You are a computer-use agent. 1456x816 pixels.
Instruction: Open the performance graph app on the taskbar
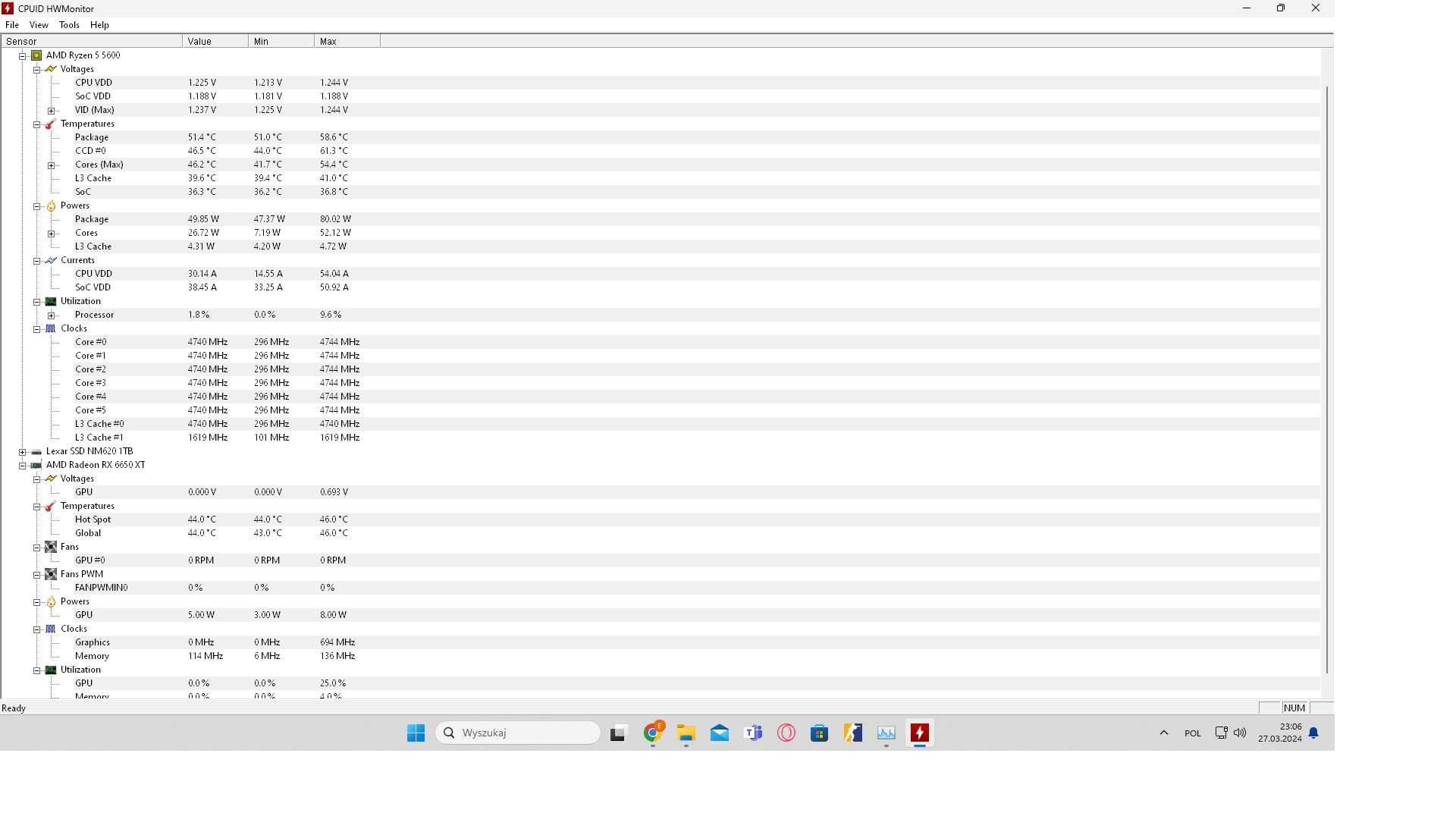coord(886,733)
